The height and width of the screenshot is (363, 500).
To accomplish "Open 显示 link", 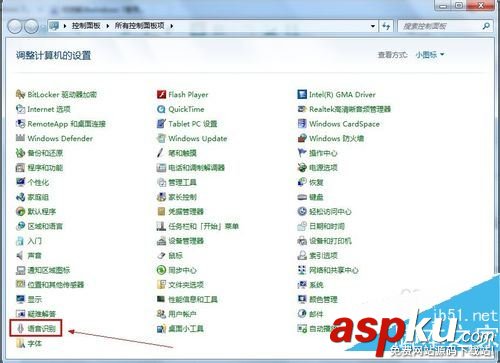I will click(x=35, y=299).
